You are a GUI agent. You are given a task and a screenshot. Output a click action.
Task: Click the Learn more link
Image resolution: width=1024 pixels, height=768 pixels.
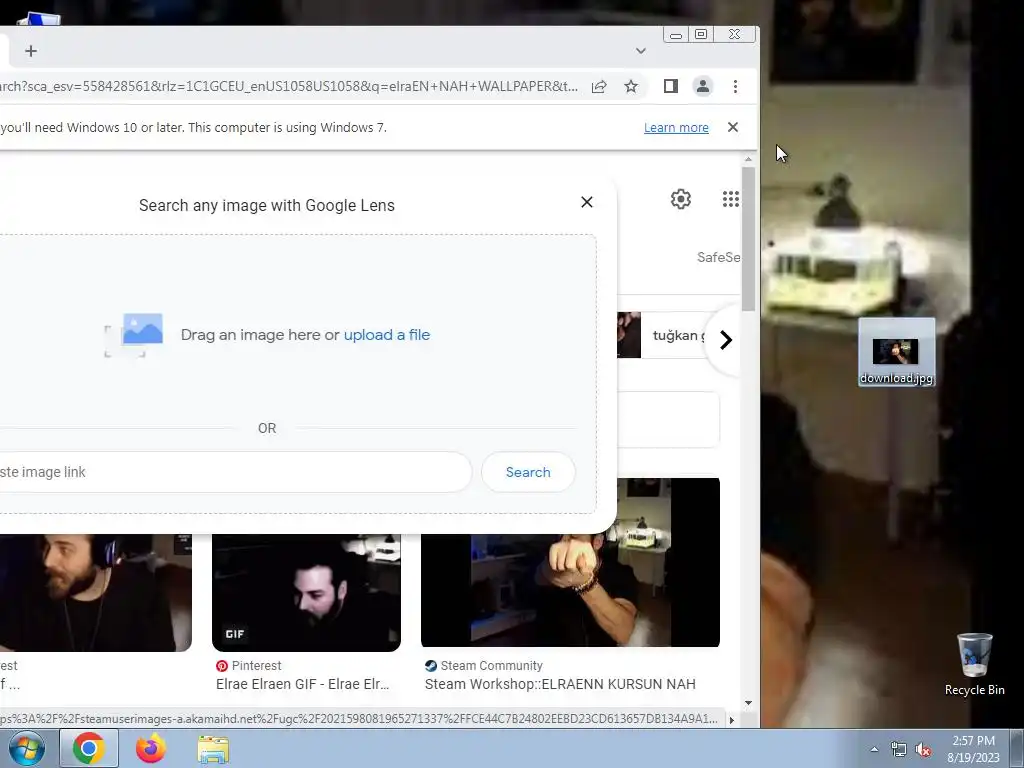[x=676, y=127]
